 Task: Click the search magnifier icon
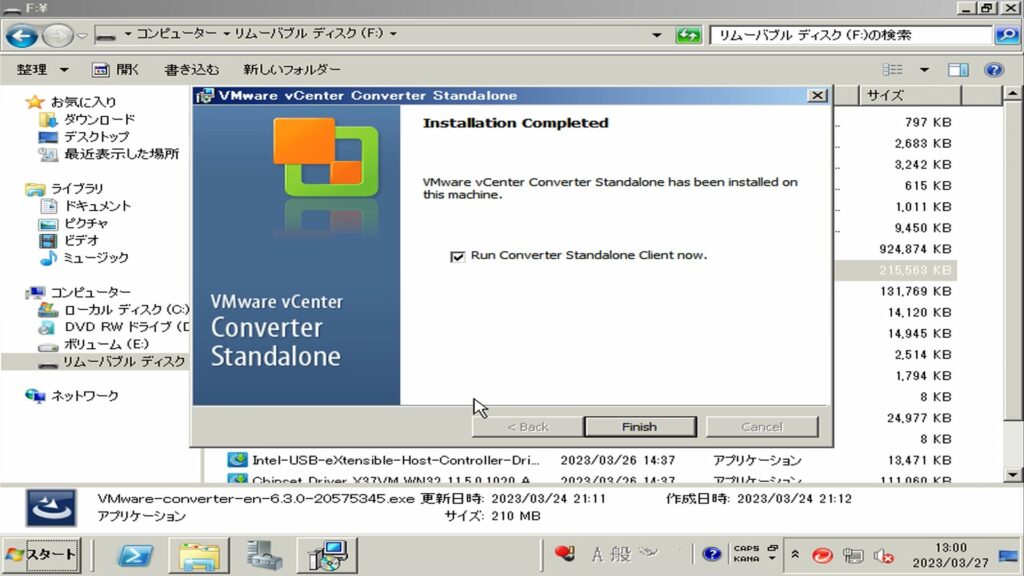click(x=1006, y=35)
